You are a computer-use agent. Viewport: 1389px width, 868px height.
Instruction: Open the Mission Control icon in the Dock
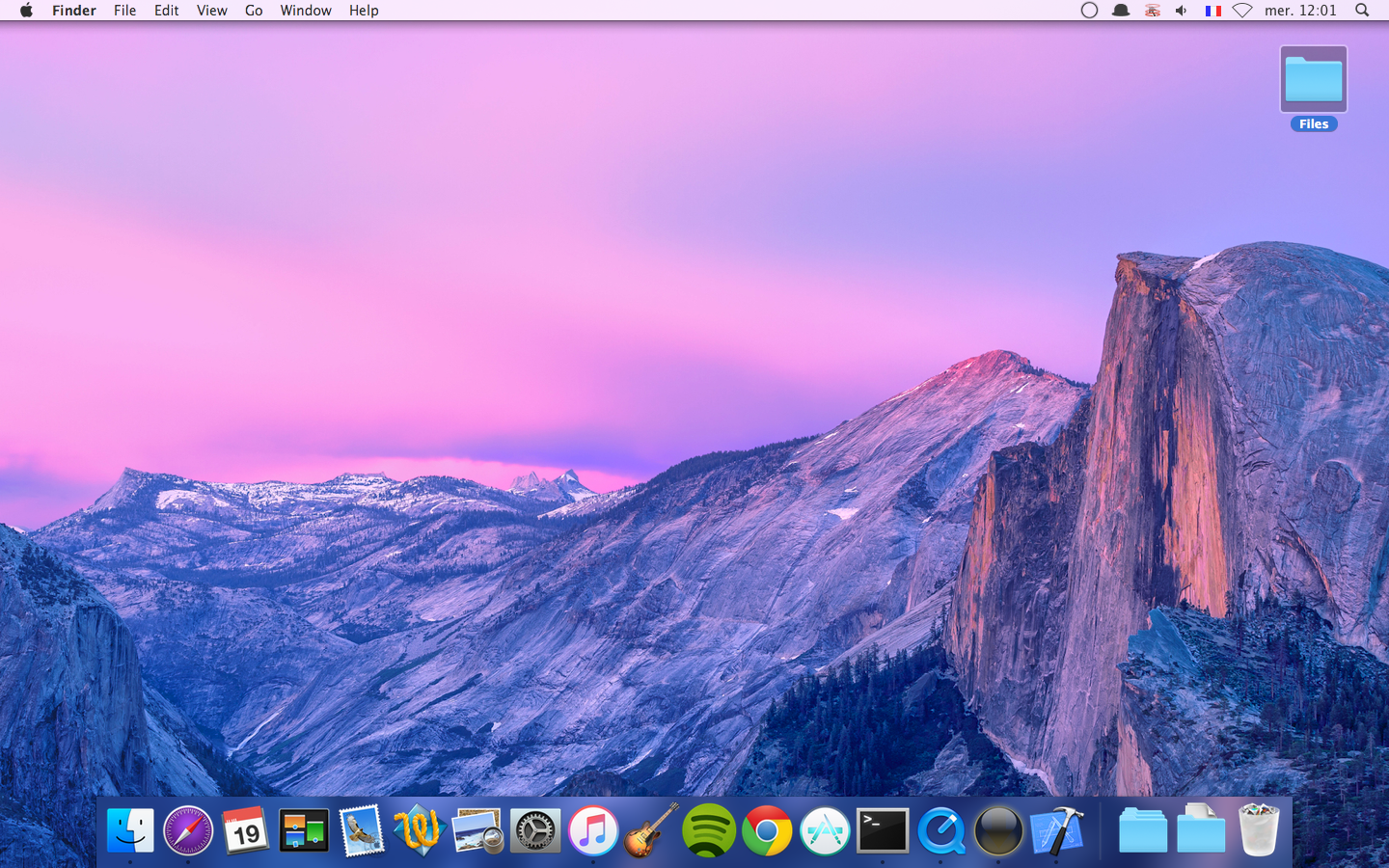[304, 830]
